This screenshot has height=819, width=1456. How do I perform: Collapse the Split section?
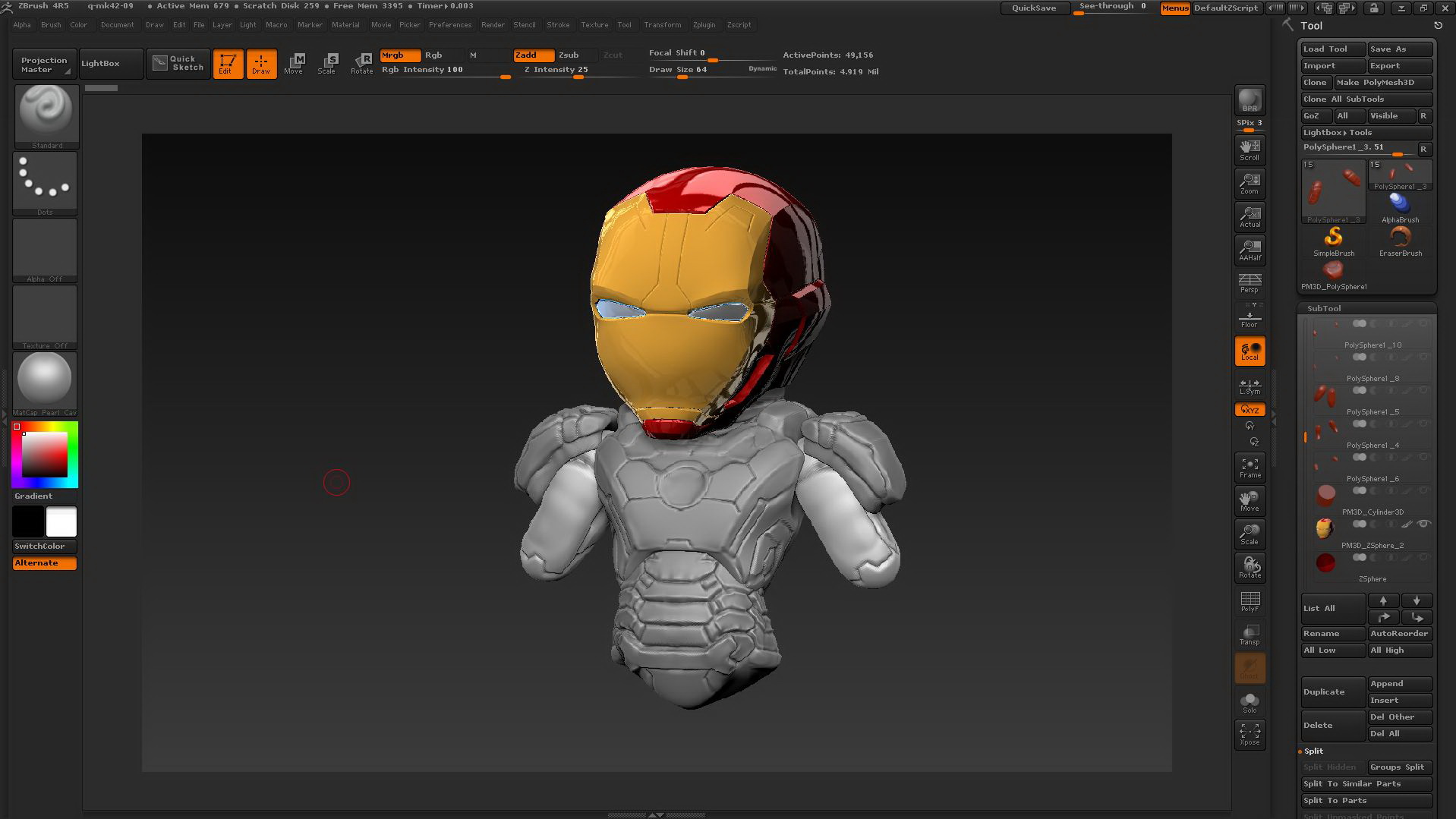pos(1313,751)
